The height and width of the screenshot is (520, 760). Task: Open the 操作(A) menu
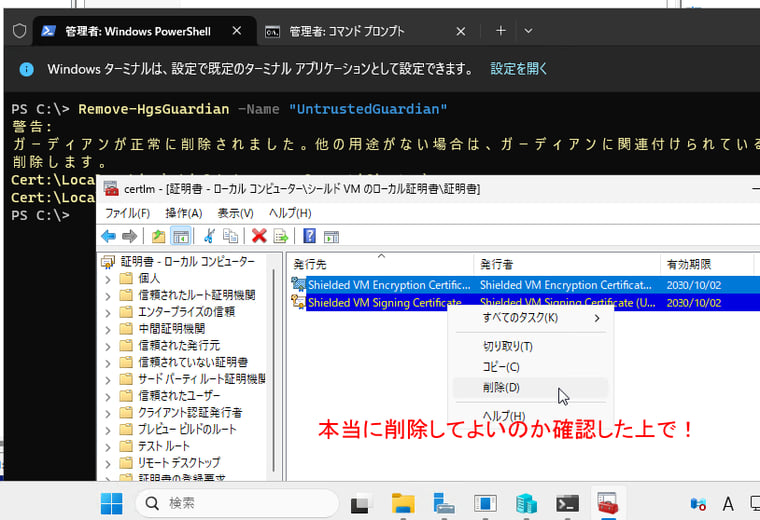(x=184, y=213)
